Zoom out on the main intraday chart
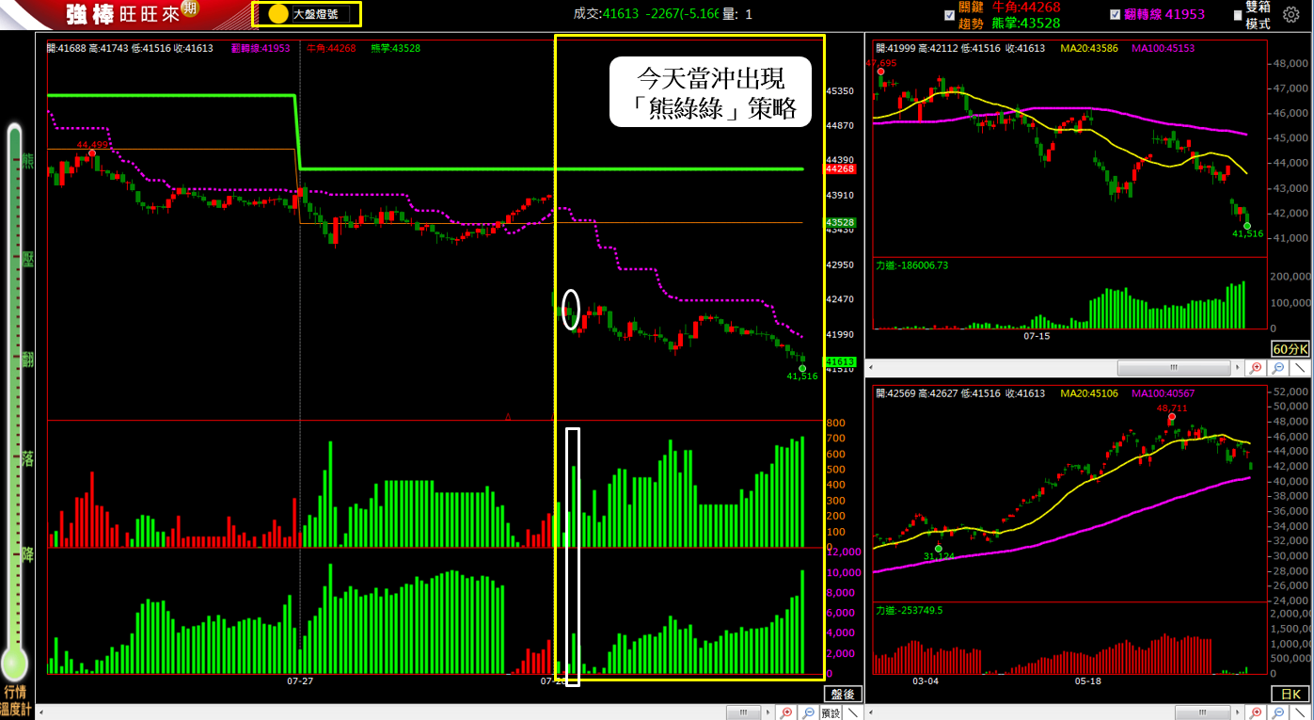Image resolution: width=1314 pixels, height=720 pixels. coord(808,712)
